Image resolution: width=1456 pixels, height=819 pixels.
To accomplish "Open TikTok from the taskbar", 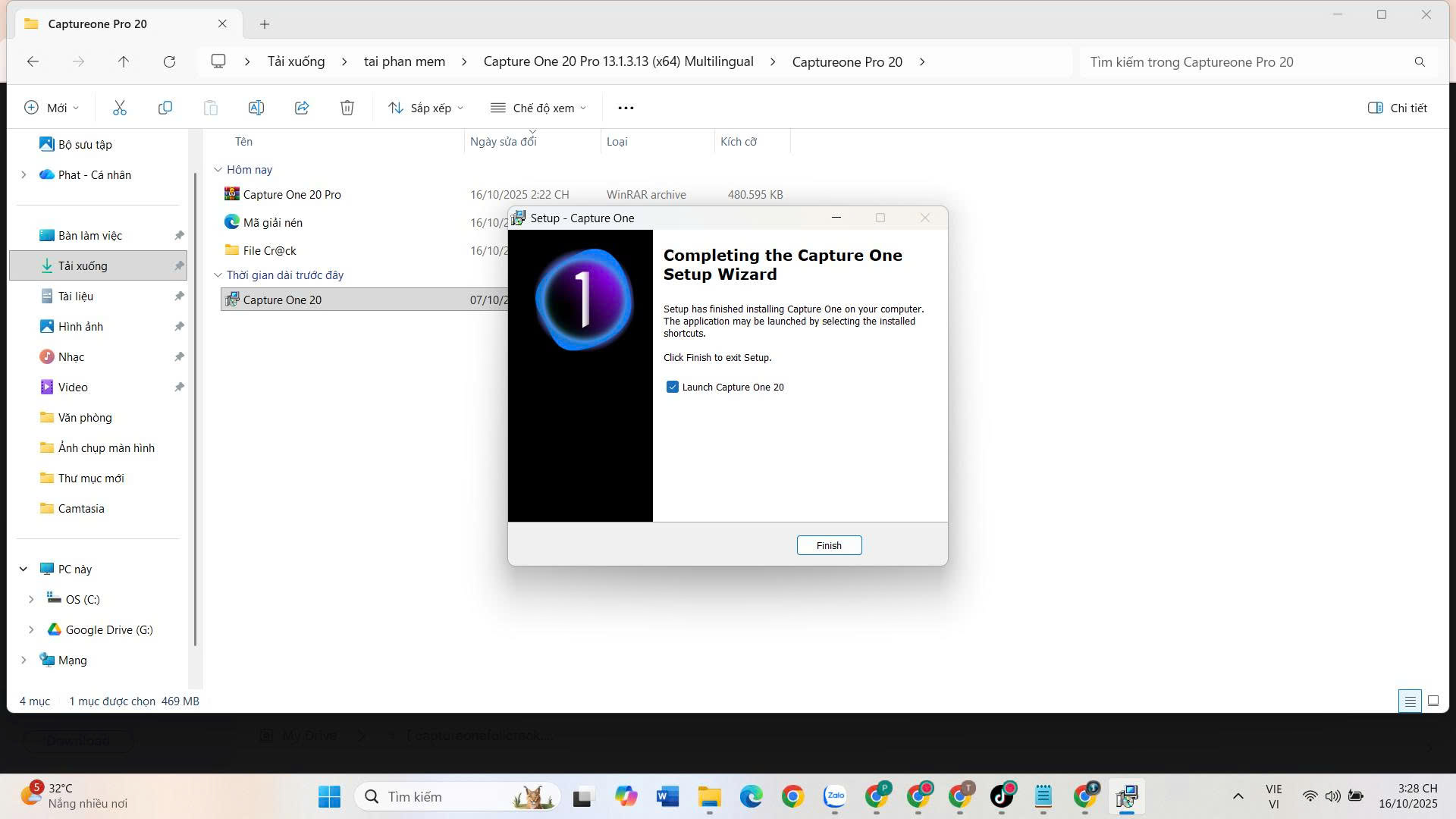I will click(x=1002, y=796).
